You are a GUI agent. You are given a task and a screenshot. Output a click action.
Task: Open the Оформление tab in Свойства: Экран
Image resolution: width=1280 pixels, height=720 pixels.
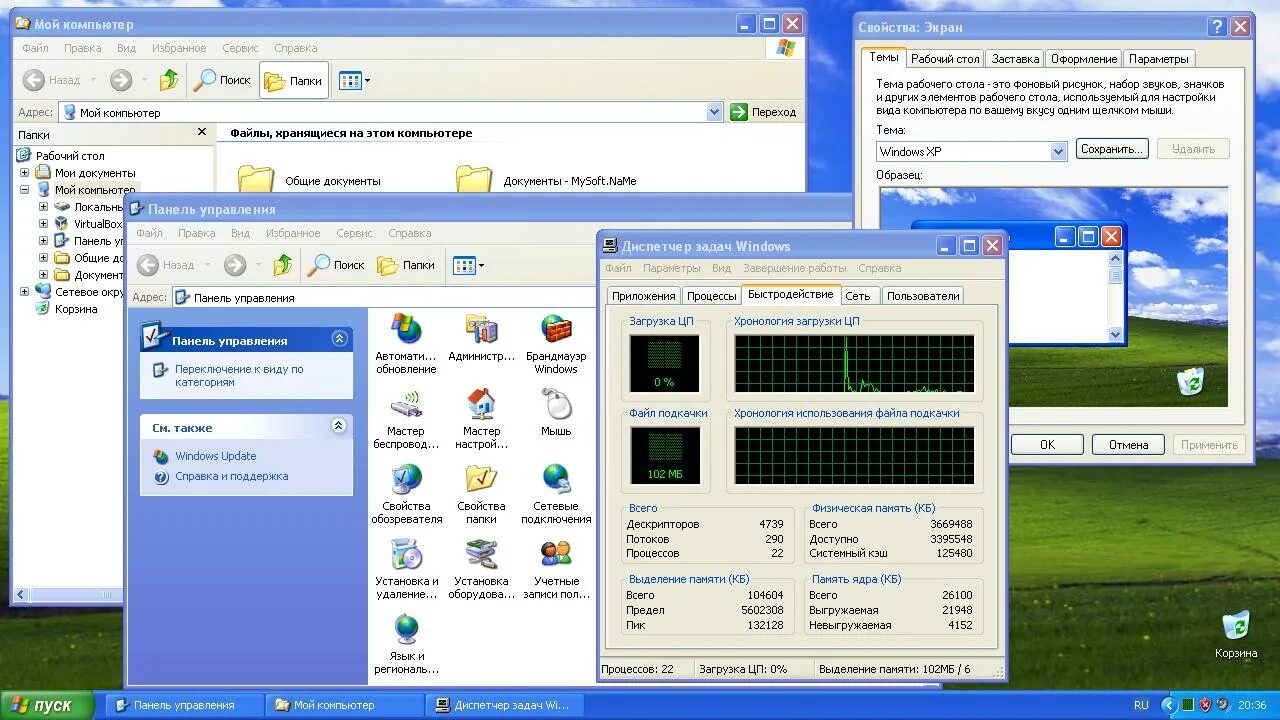coord(1084,59)
